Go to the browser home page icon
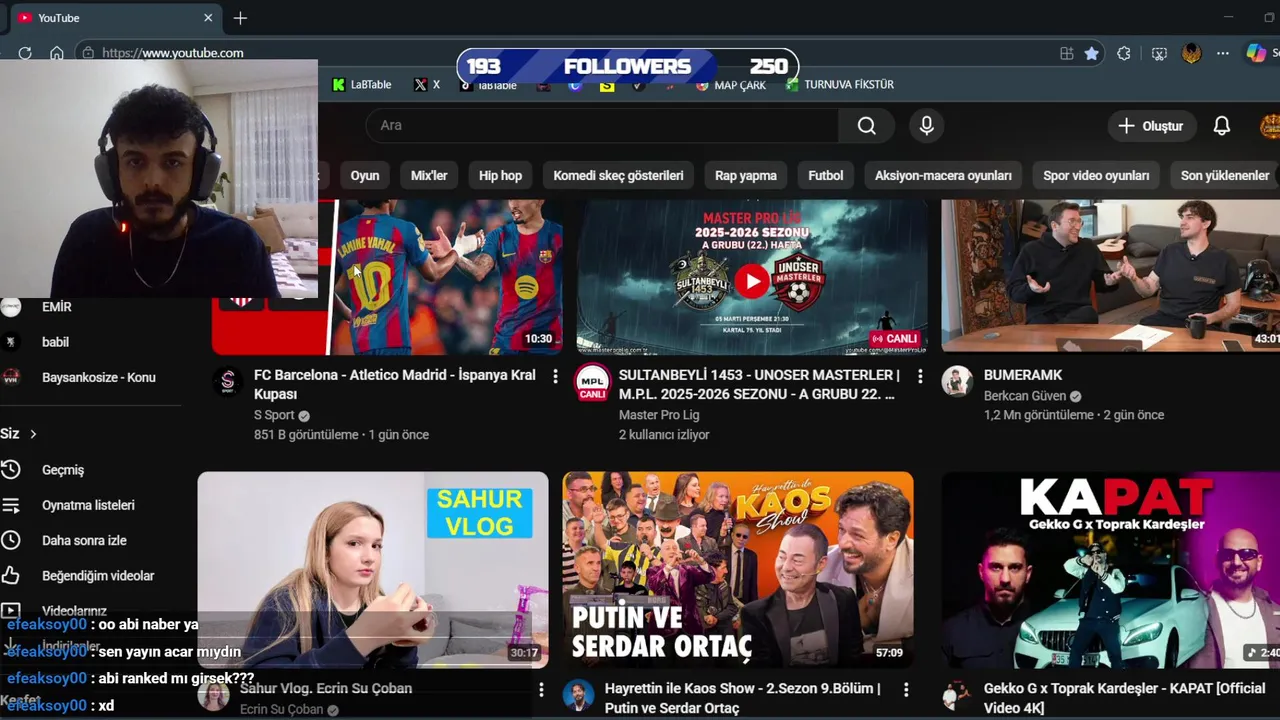1280x720 pixels. [x=57, y=53]
